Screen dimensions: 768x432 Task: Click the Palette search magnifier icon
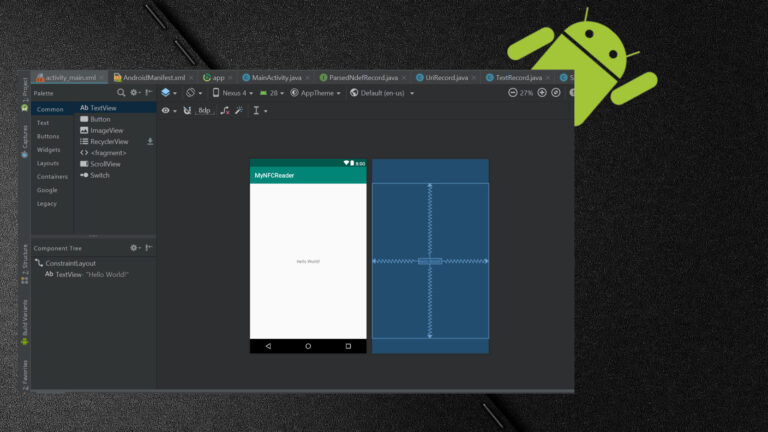click(121, 93)
